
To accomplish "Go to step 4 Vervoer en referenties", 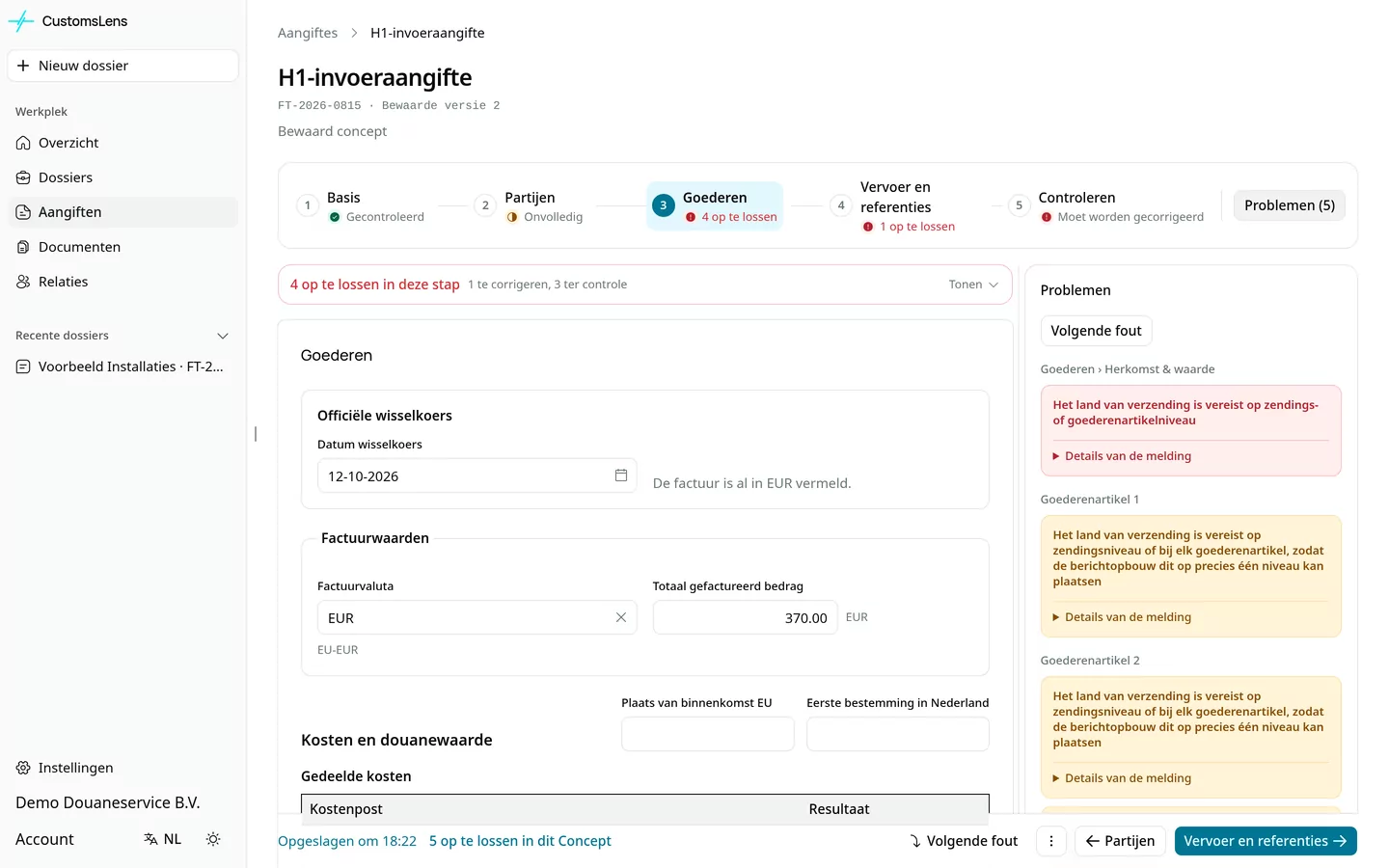I will point(892,205).
